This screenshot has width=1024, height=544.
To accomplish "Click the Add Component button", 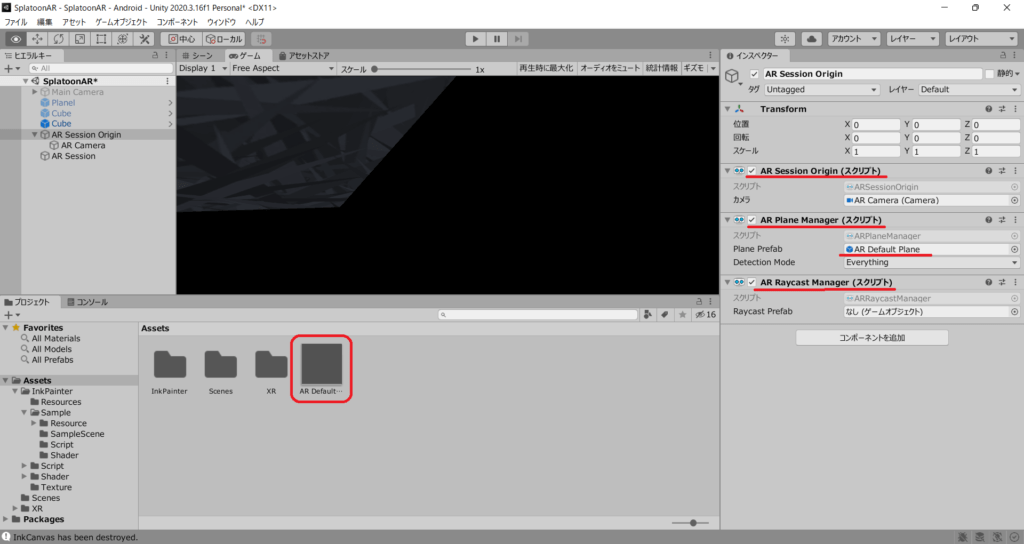I will point(872,338).
